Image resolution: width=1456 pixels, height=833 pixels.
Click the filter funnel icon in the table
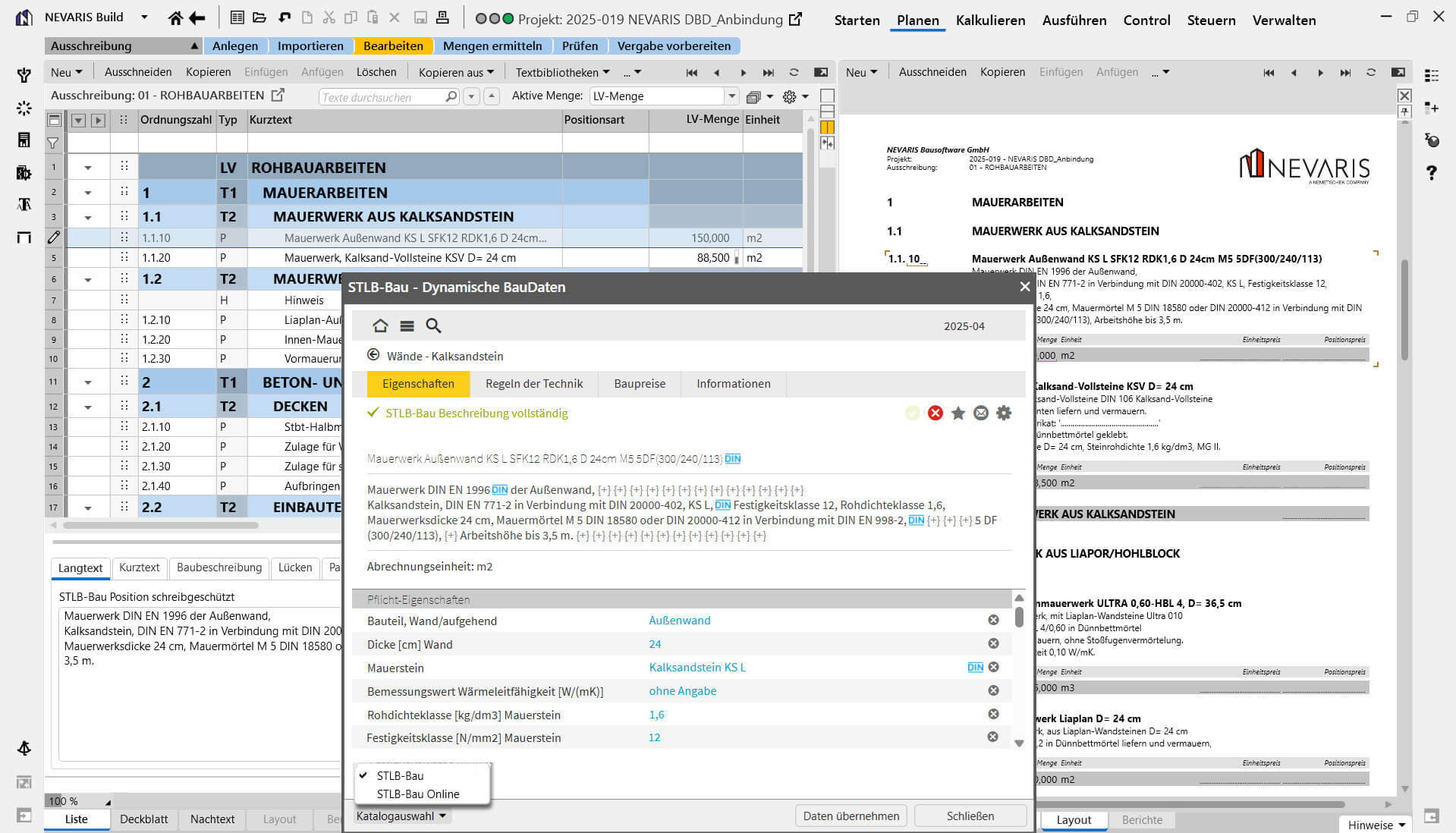pos(53,142)
